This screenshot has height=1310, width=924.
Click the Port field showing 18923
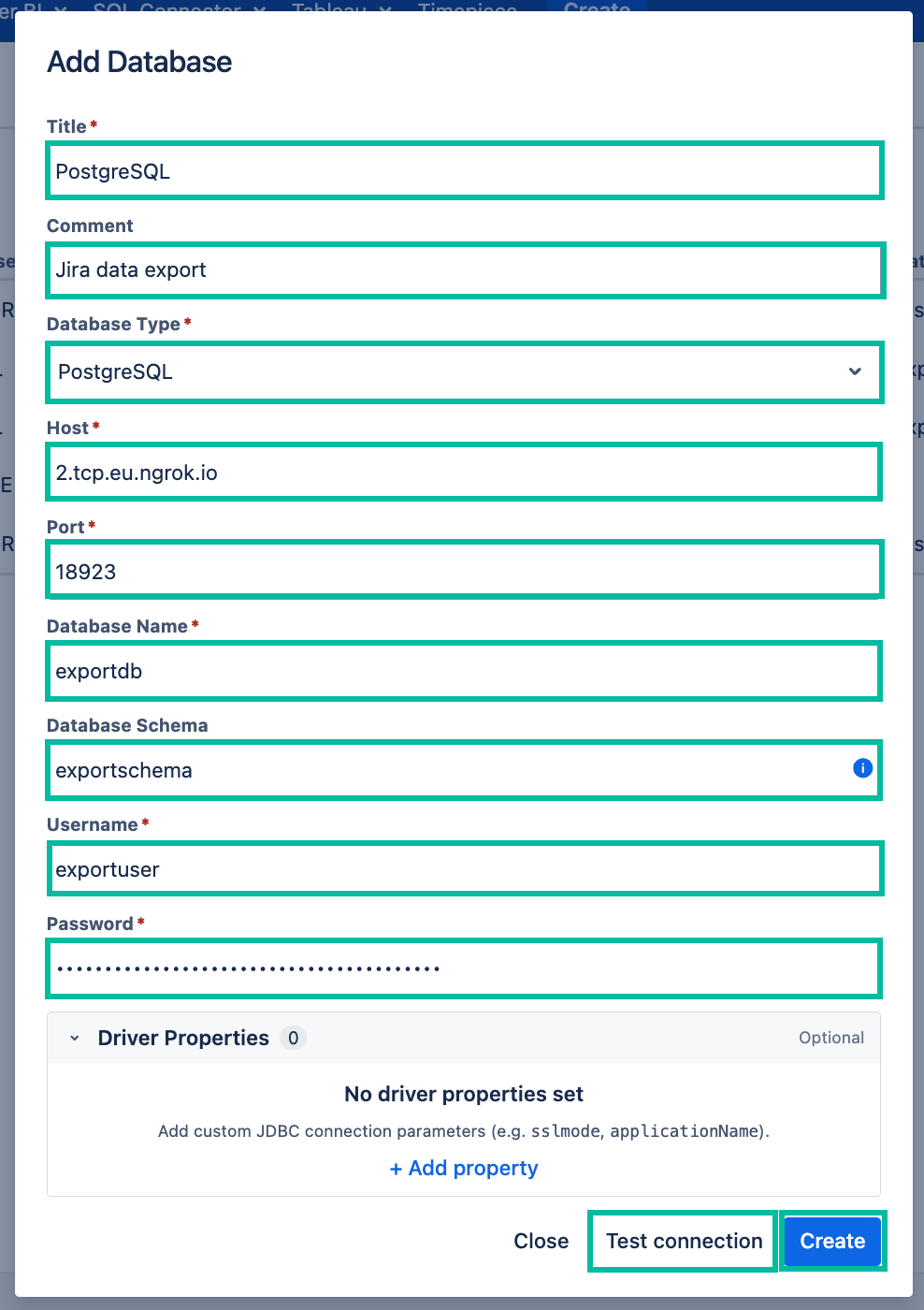coord(465,570)
